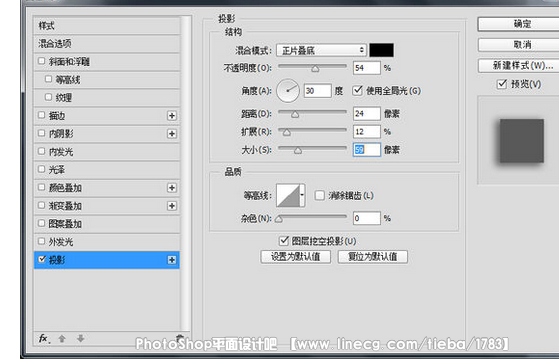The height and width of the screenshot is (361, 559).
Task: Enable the 内阴影 checkbox
Action: (x=41, y=133)
